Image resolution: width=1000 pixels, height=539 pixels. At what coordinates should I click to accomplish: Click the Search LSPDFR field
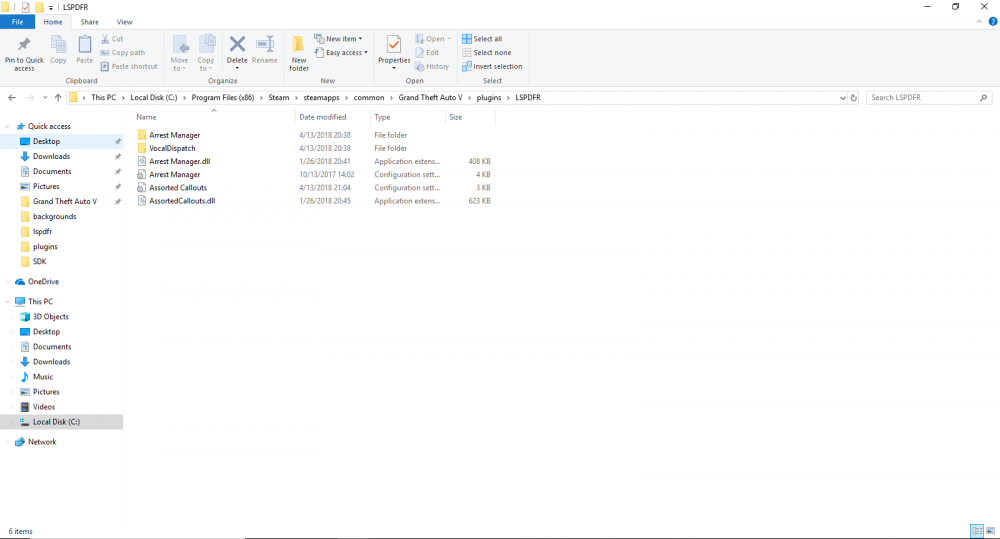(923, 98)
